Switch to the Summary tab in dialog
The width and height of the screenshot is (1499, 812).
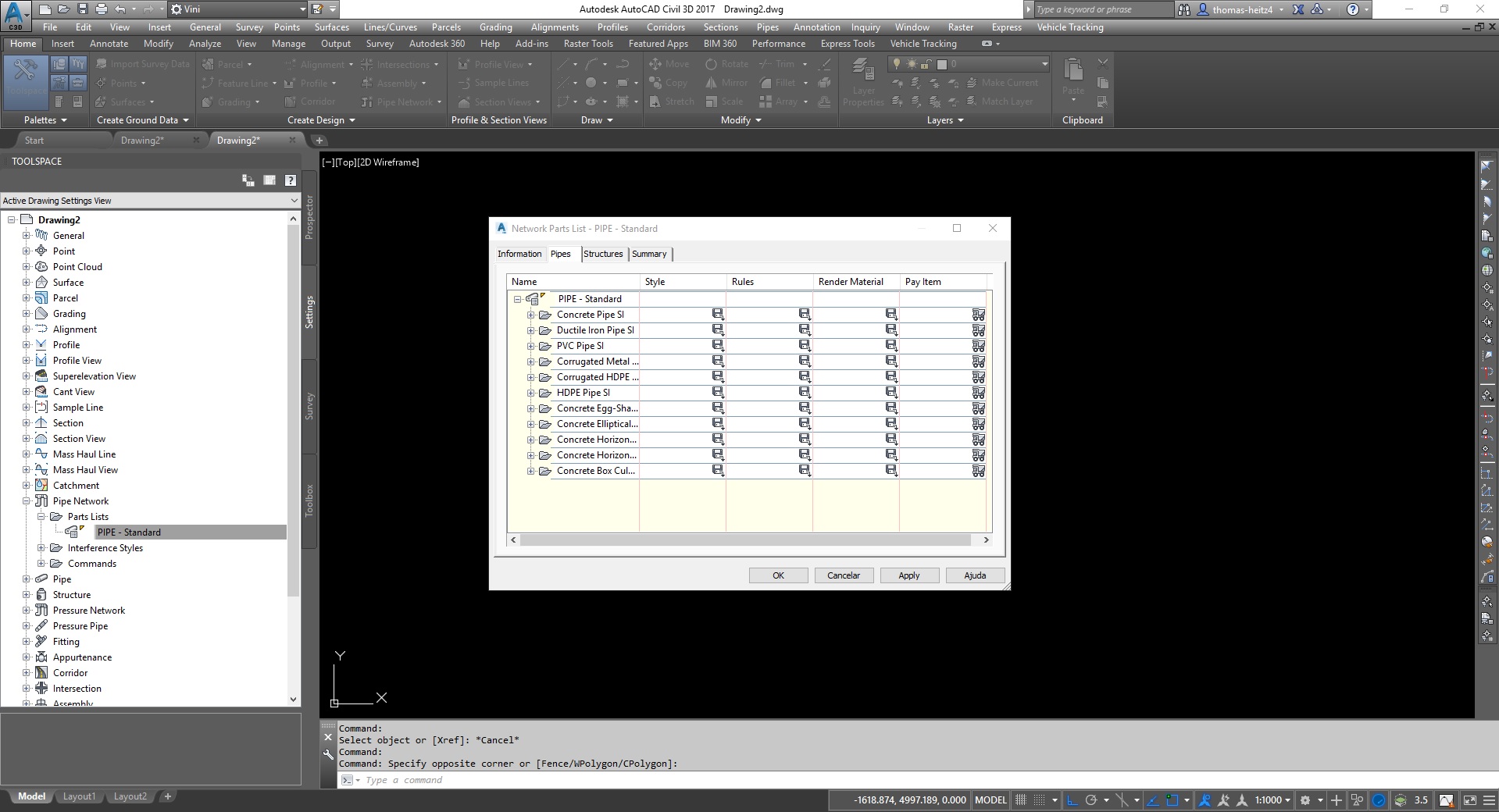(649, 254)
